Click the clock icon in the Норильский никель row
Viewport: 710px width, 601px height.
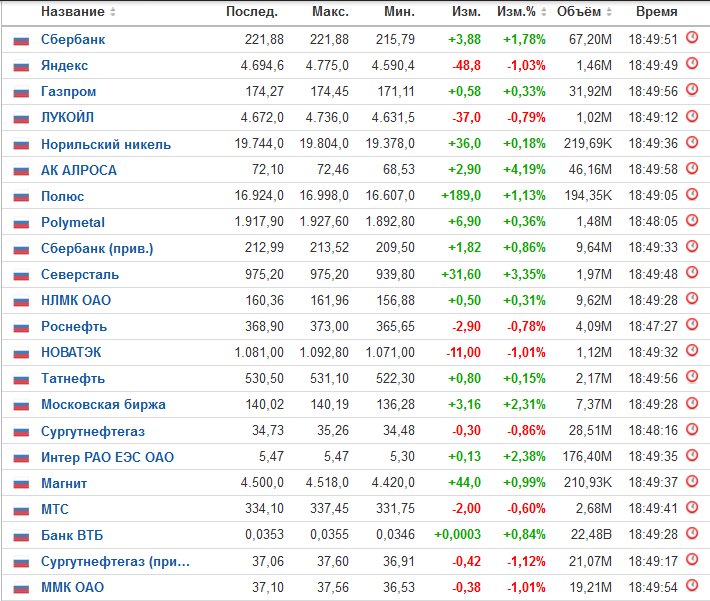coord(692,142)
